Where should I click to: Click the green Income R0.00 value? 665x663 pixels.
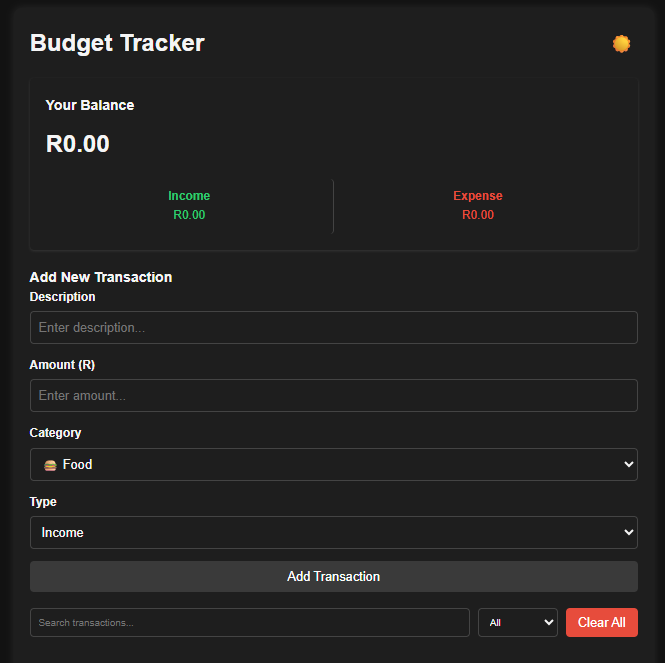(x=189, y=215)
